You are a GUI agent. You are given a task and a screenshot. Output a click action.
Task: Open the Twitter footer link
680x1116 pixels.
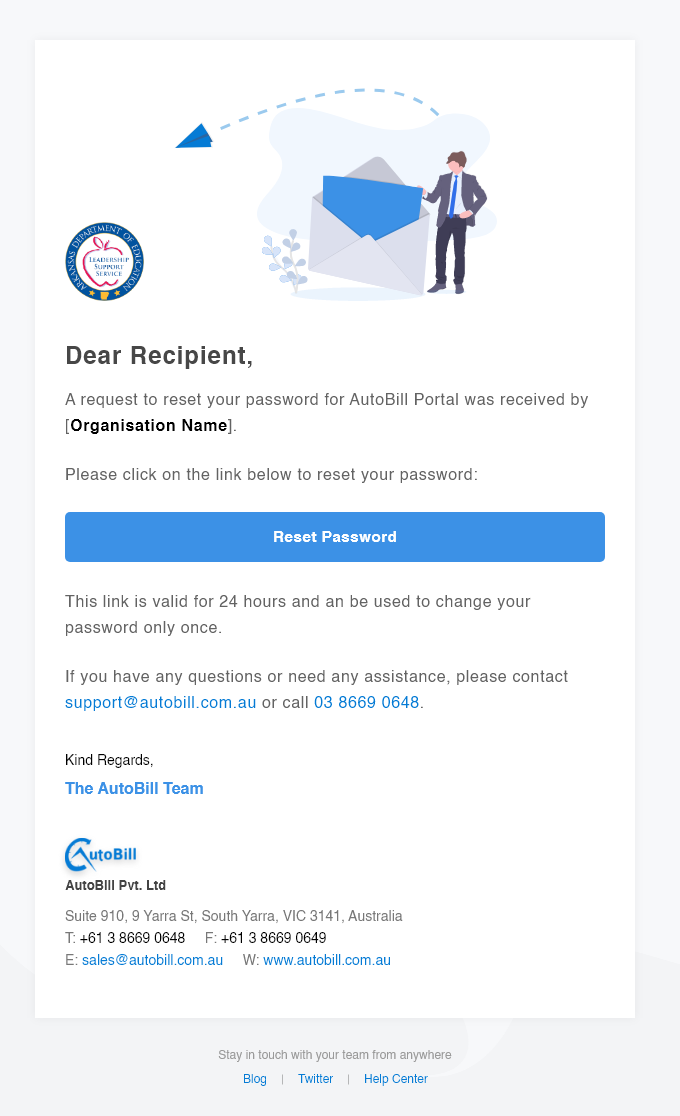pos(315,1079)
